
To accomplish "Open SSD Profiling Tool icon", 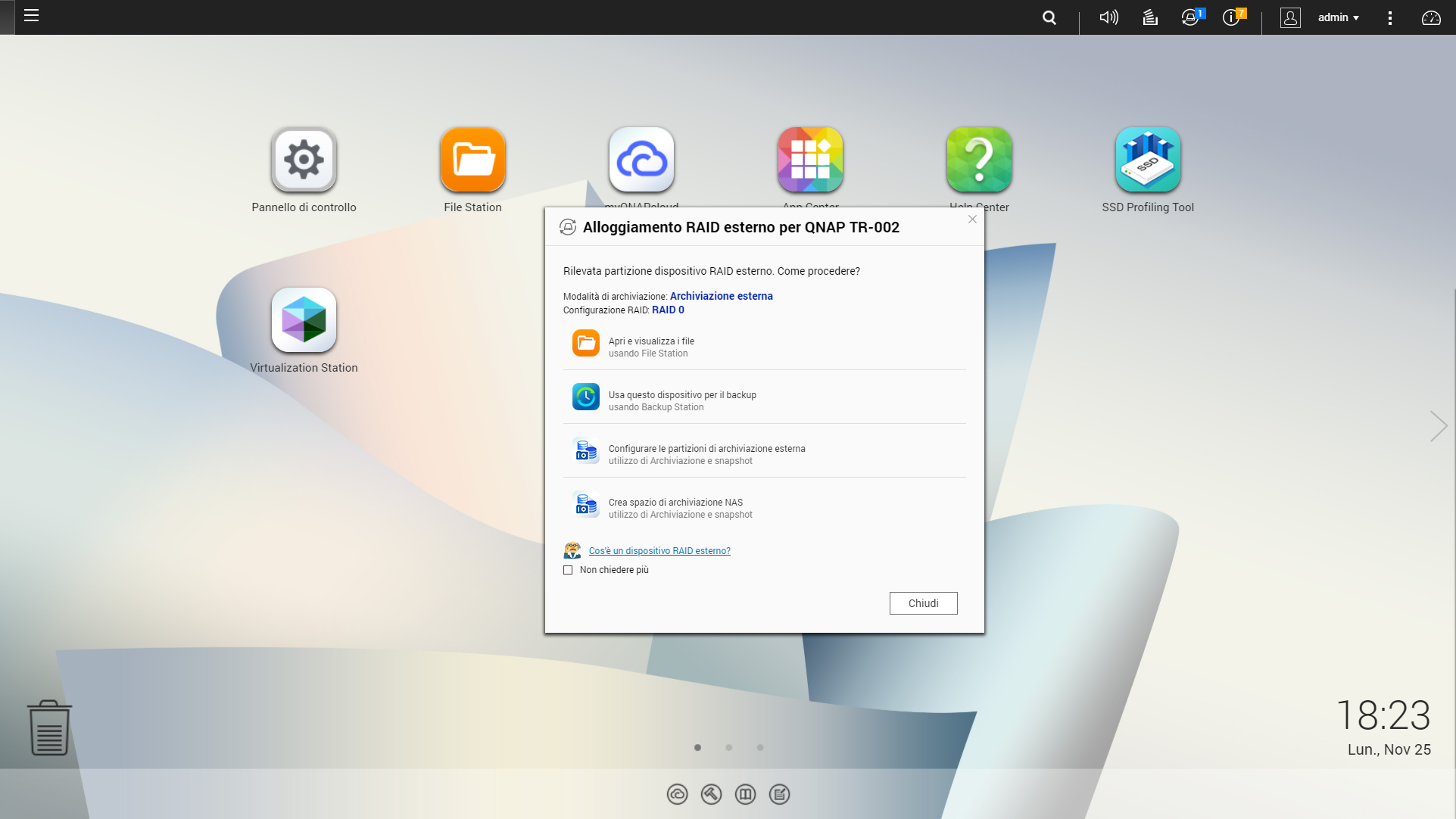I will [x=1148, y=160].
